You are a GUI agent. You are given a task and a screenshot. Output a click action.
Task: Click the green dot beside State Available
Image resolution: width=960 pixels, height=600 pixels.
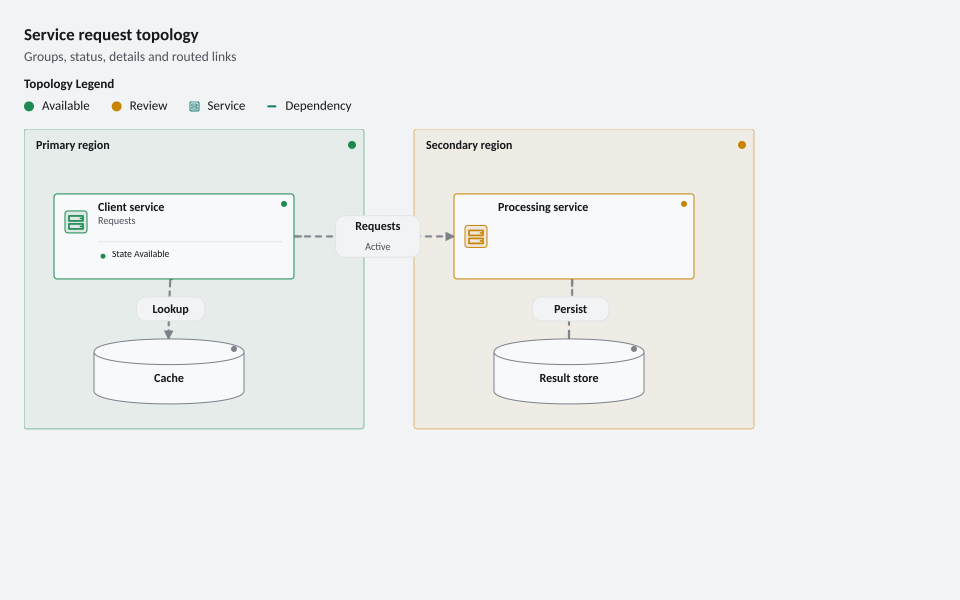click(x=103, y=256)
